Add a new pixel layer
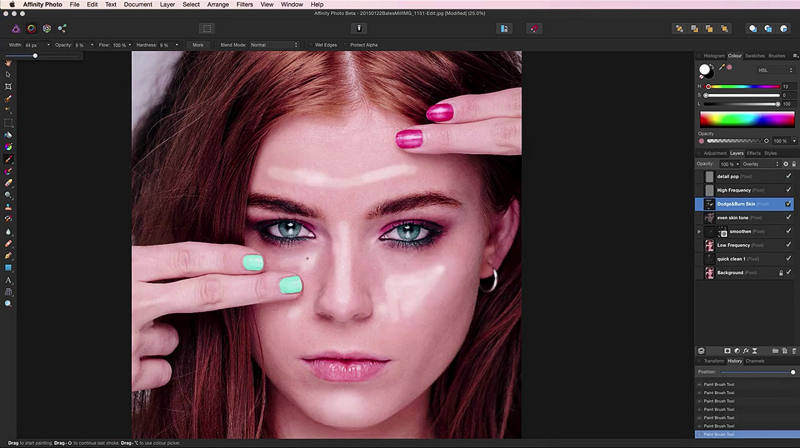This screenshot has height=448, width=800. pos(785,351)
